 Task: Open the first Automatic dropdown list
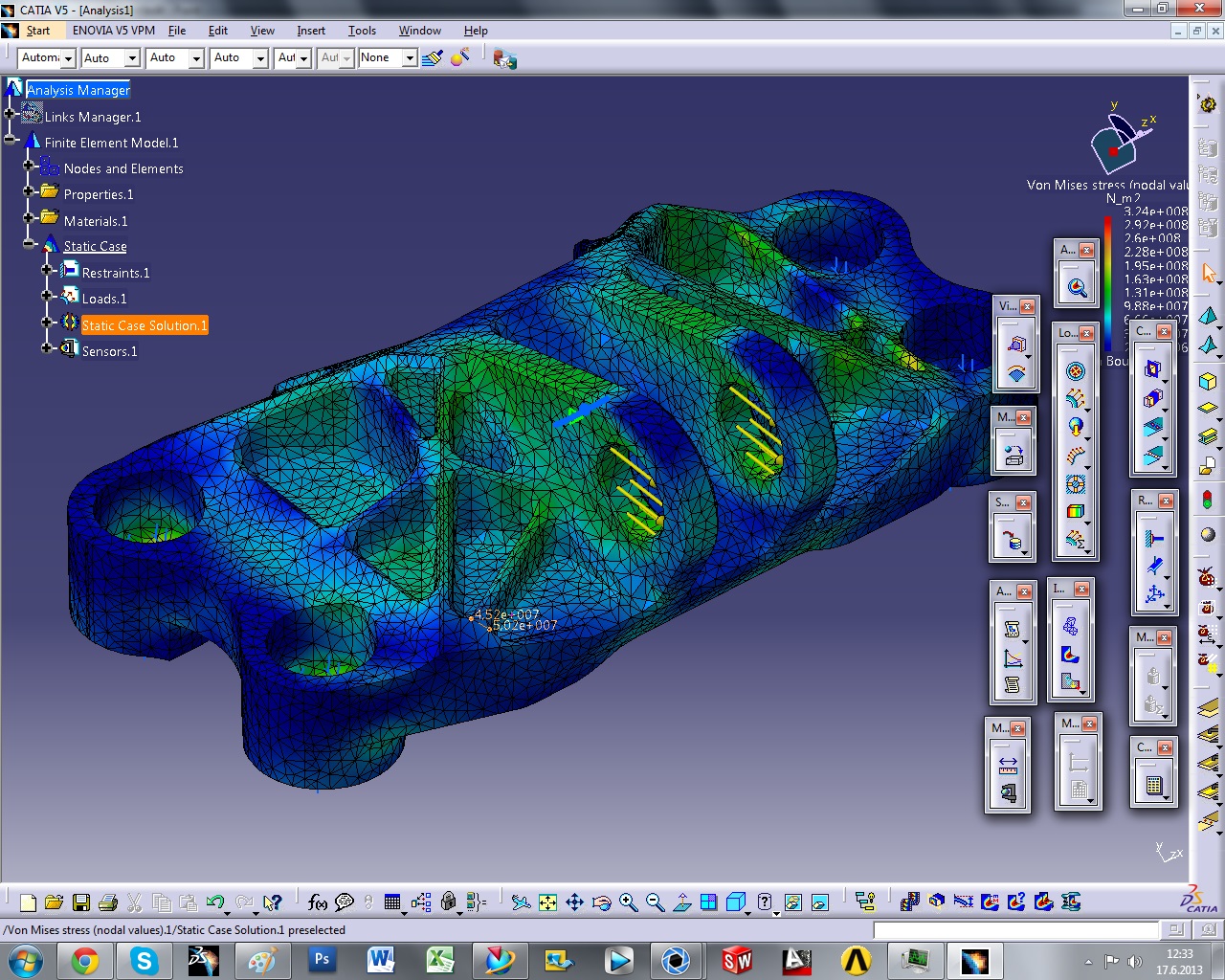pyautogui.click(x=68, y=58)
